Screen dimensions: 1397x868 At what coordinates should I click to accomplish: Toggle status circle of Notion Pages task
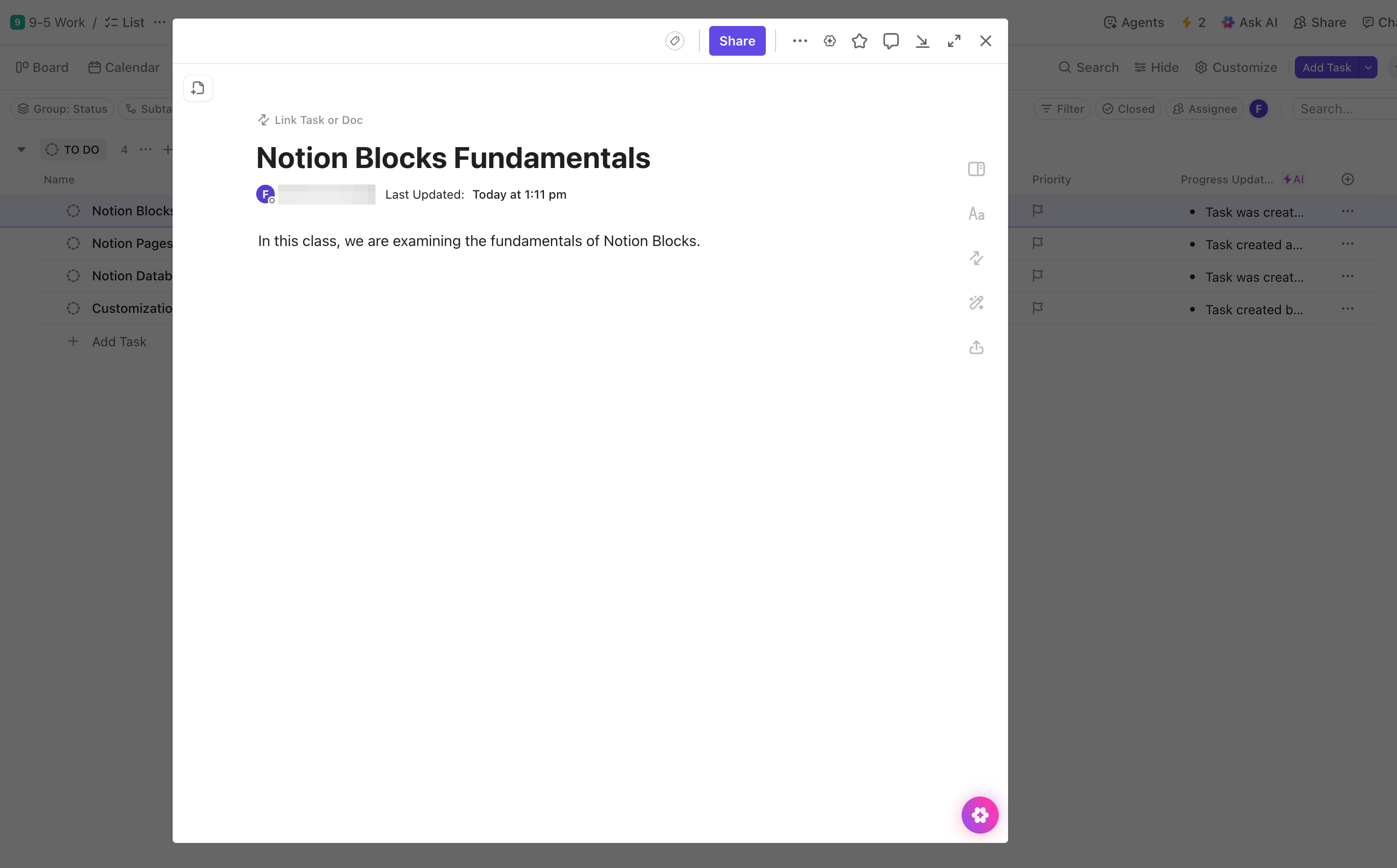[x=73, y=243]
